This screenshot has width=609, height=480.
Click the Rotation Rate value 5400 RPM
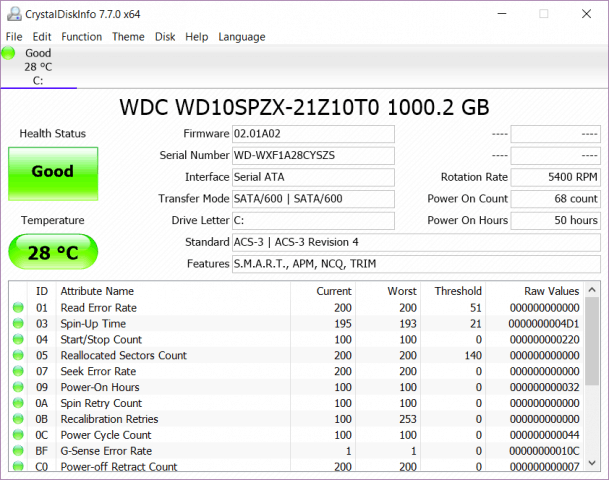(x=555, y=177)
